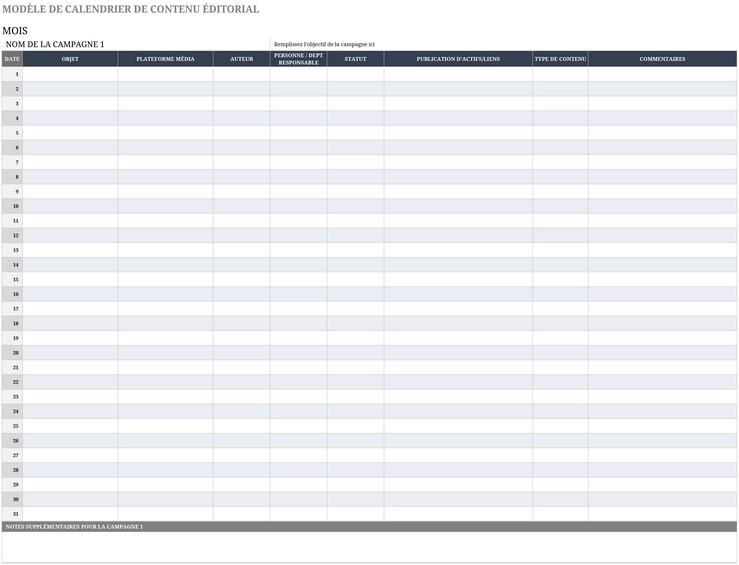Click date cell 1
Screen dimensions: 739x565
point(12,74)
